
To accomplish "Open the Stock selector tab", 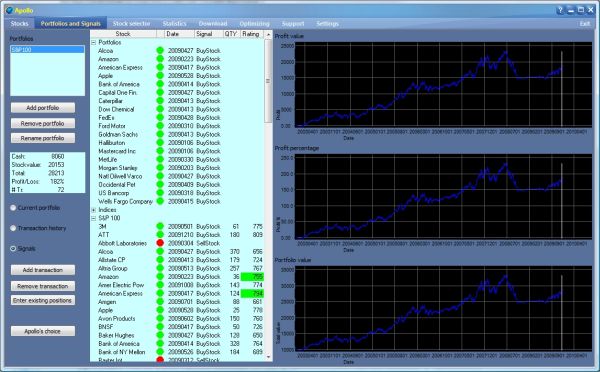I will pos(131,24).
